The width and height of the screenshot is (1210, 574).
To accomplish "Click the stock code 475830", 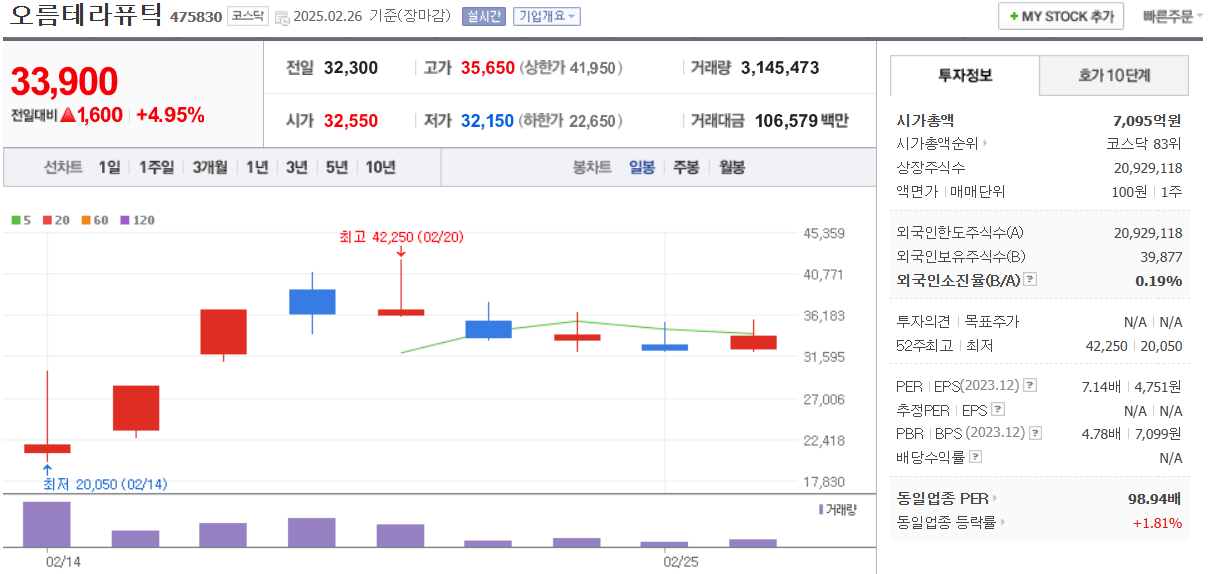I will click(196, 17).
